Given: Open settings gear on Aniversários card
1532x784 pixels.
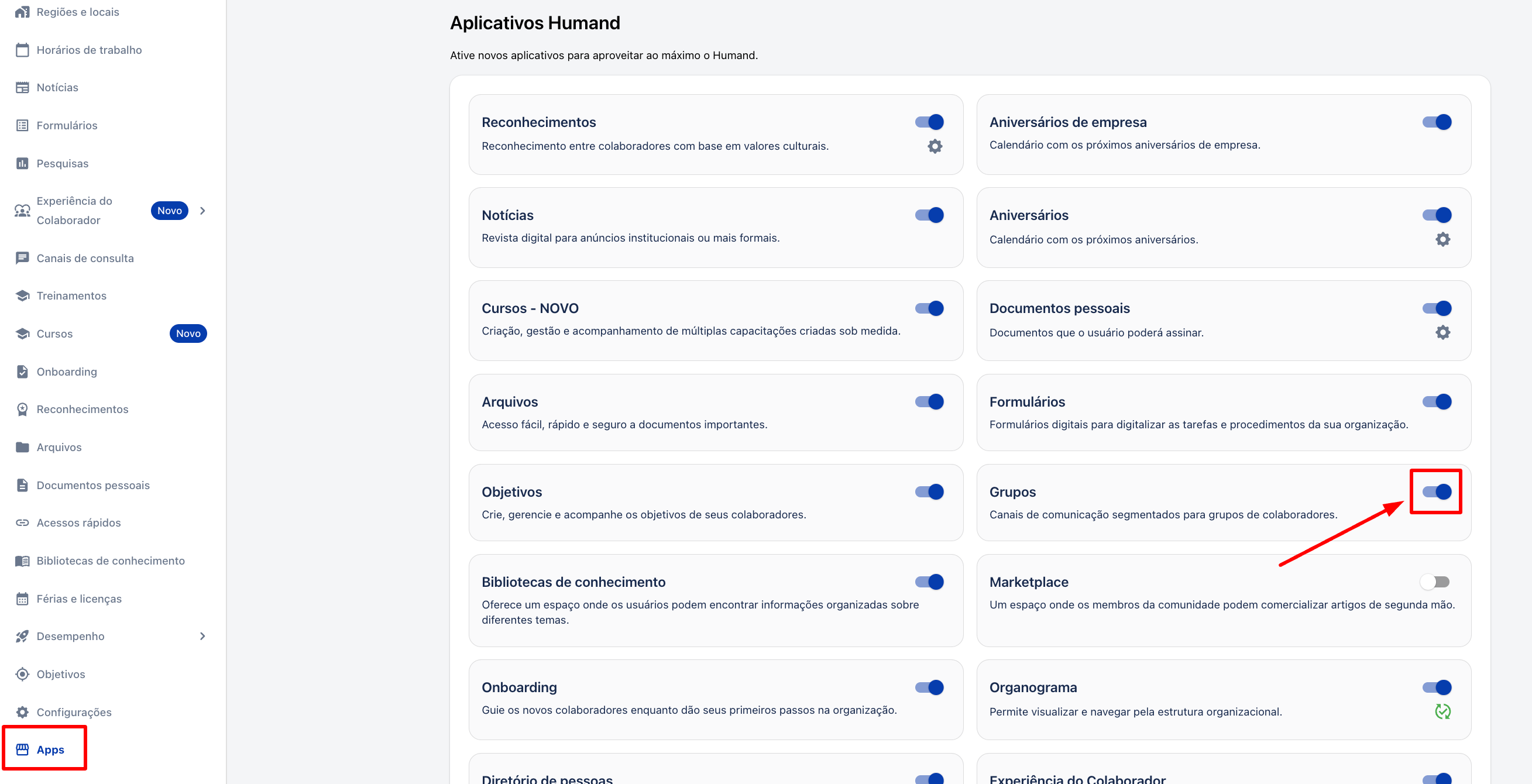Looking at the screenshot, I should [x=1443, y=239].
